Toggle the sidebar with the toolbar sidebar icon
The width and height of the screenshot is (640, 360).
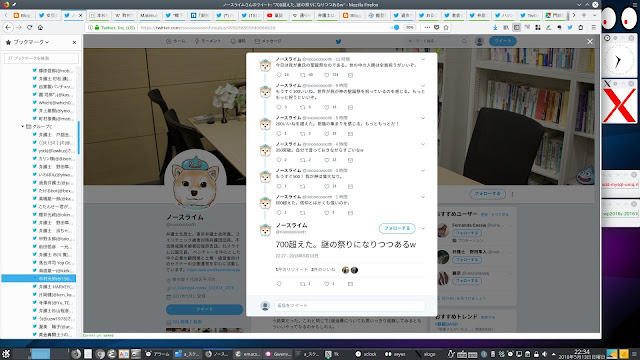pos(516,27)
